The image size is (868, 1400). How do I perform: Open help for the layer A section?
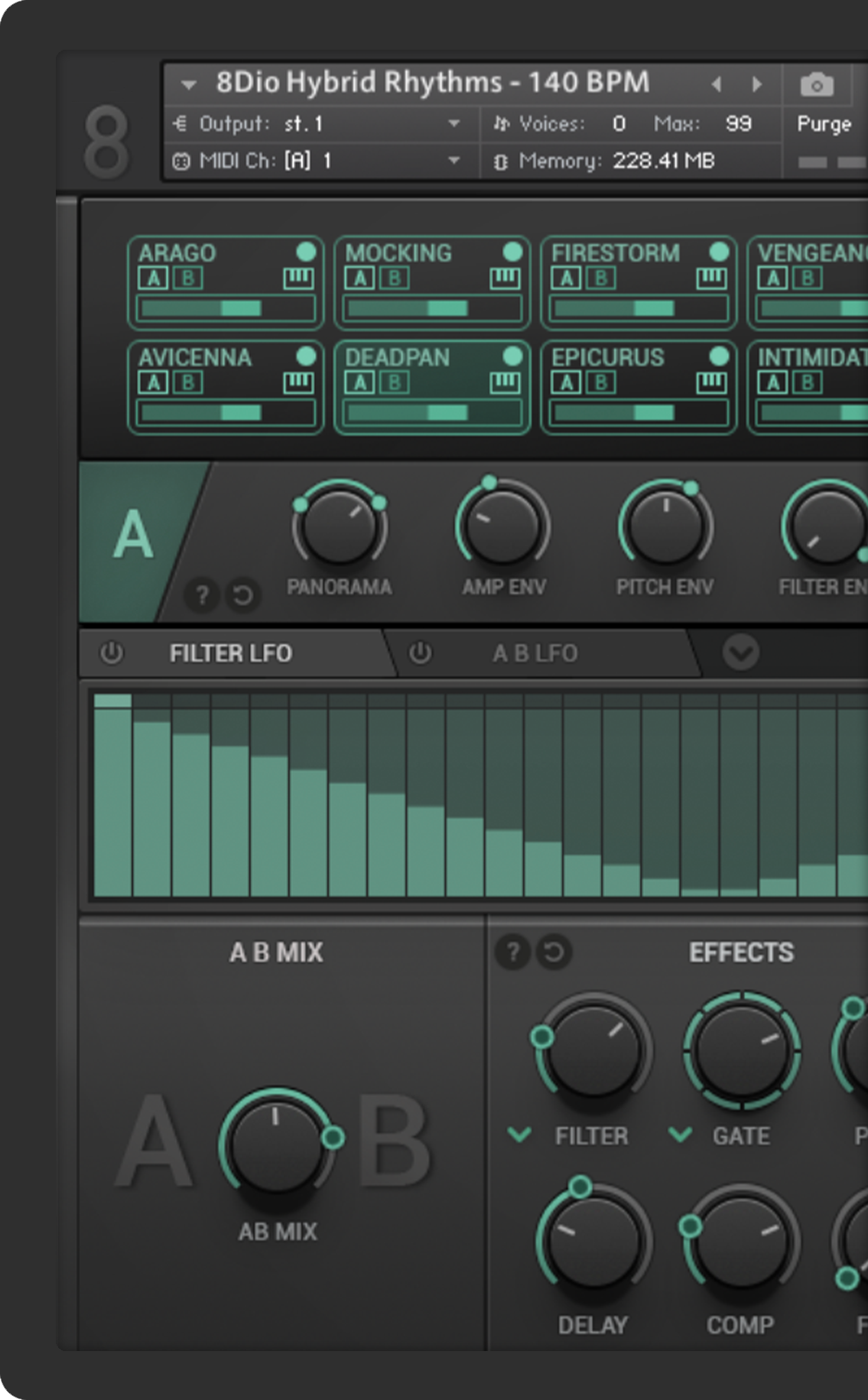[x=202, y=594]
